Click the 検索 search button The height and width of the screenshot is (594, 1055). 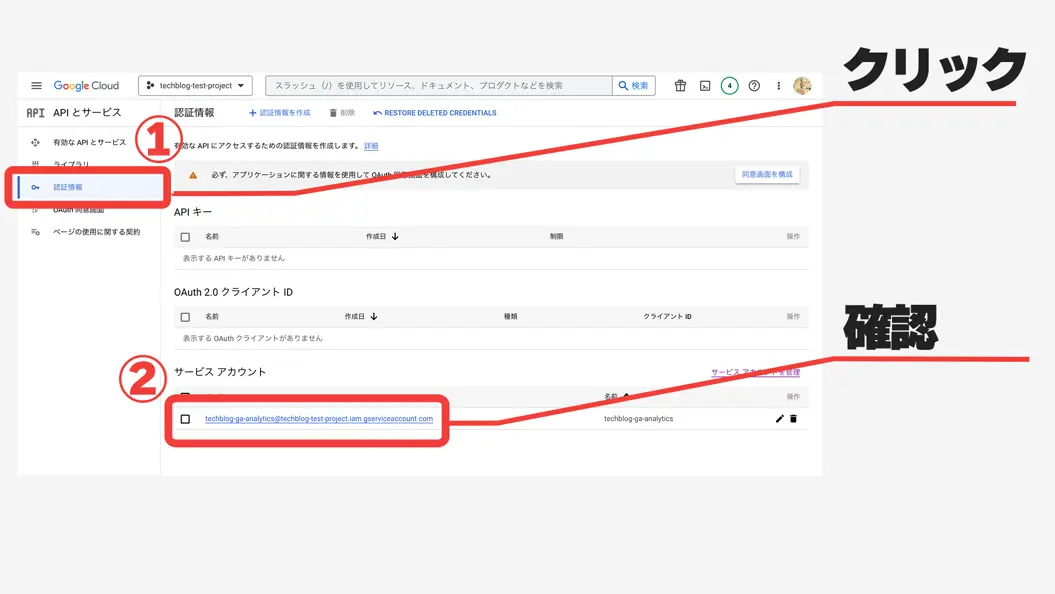634,85
